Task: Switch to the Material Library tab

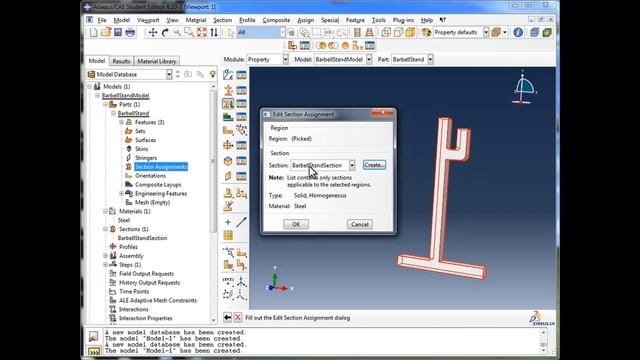Action: pos(157,61)
